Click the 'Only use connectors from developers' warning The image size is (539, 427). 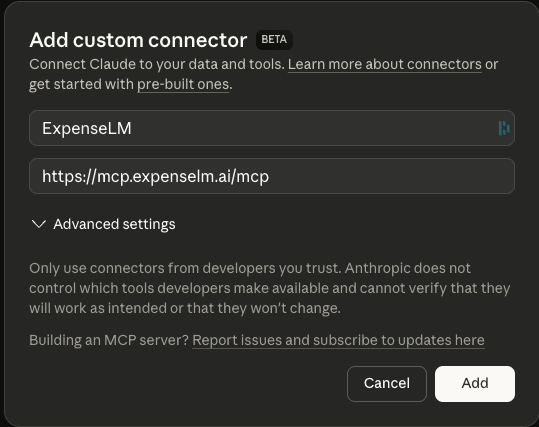coord(270,288)
